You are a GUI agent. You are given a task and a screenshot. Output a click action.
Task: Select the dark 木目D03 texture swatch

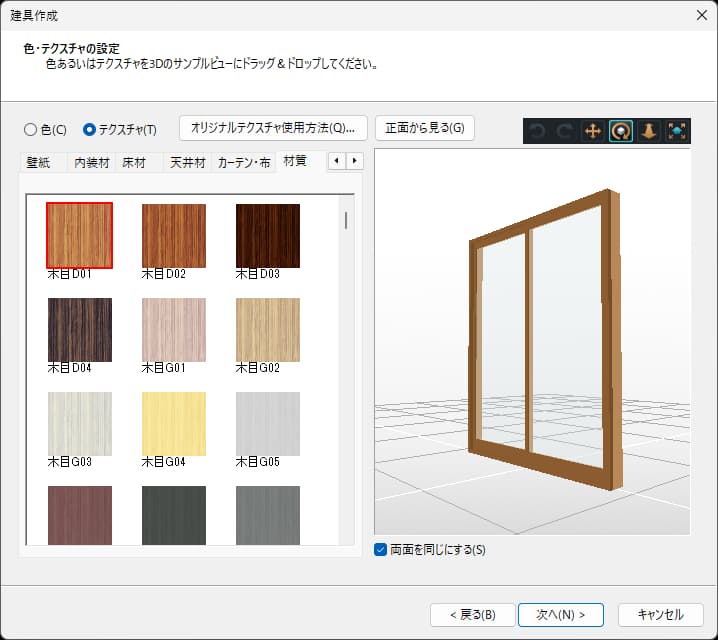(x=268, y=236)
